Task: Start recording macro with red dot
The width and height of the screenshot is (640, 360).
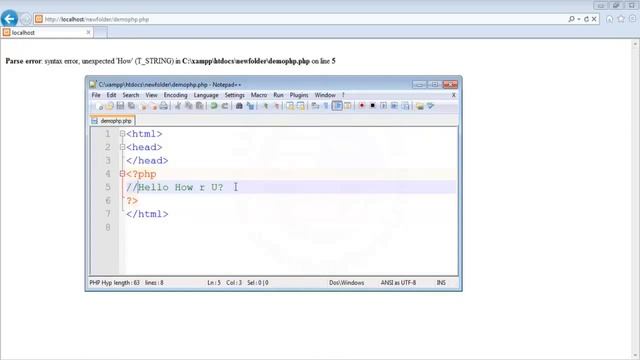Action: pyautogui.click(x=362, y=106)
